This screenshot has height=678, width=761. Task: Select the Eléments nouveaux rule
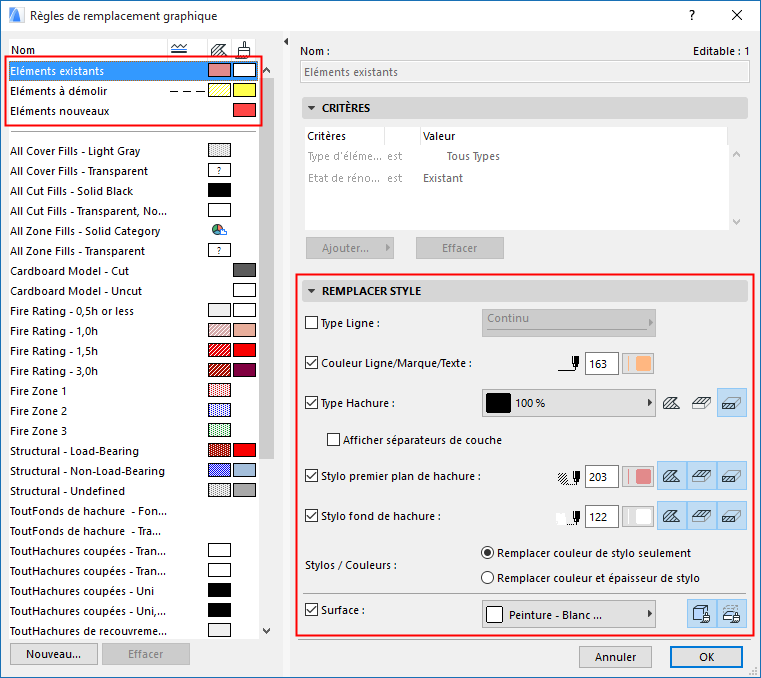[132, 111]
